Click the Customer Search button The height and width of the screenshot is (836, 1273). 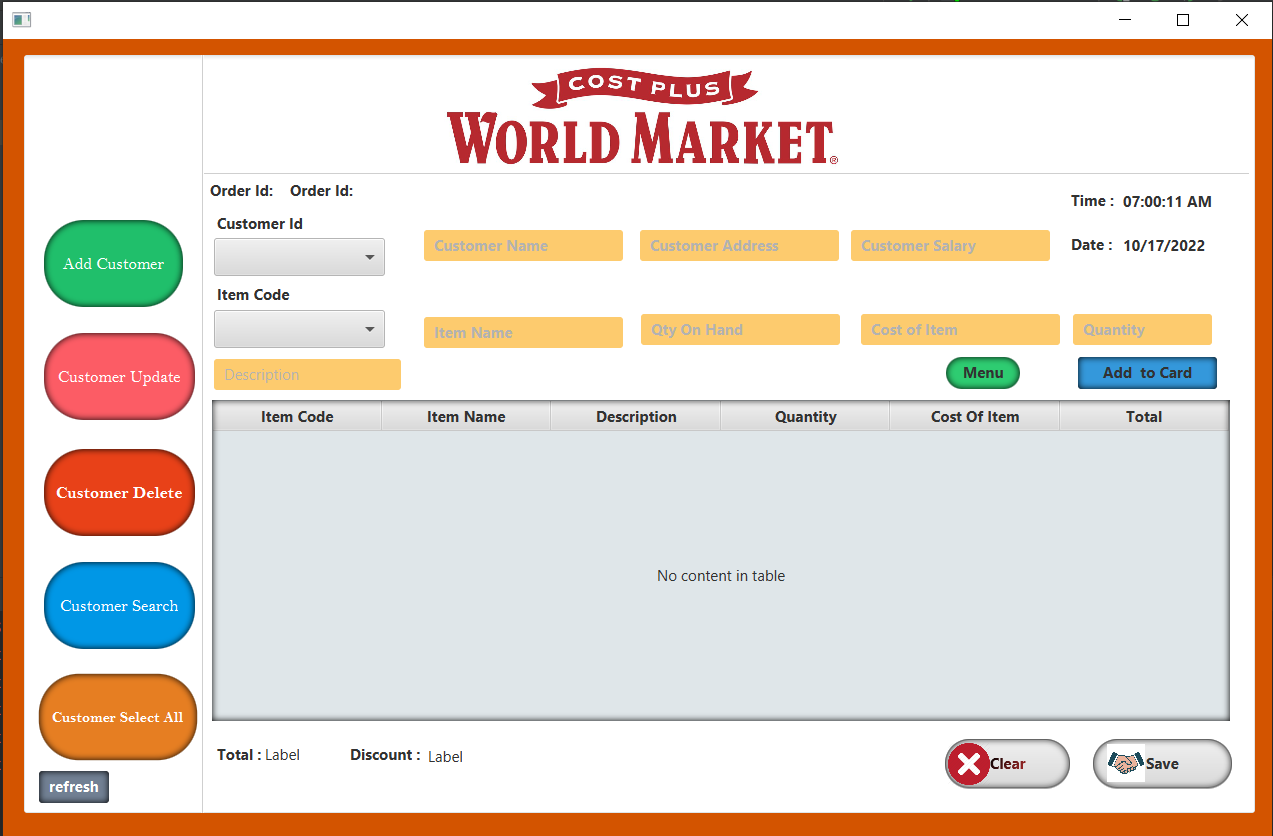tap(119, 606)
